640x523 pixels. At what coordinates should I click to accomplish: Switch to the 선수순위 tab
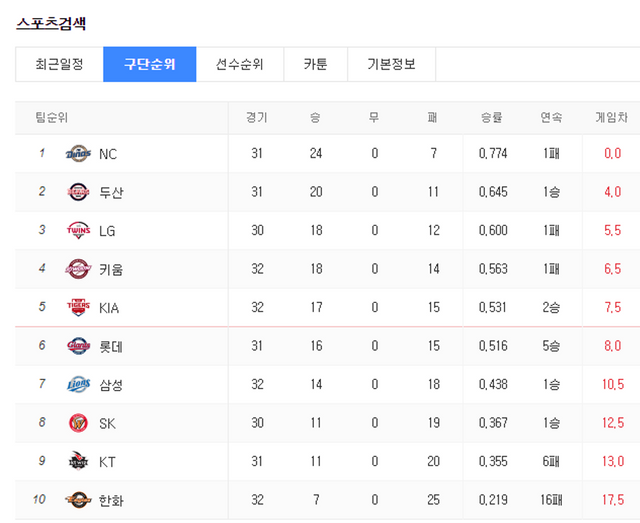point(240,65)
